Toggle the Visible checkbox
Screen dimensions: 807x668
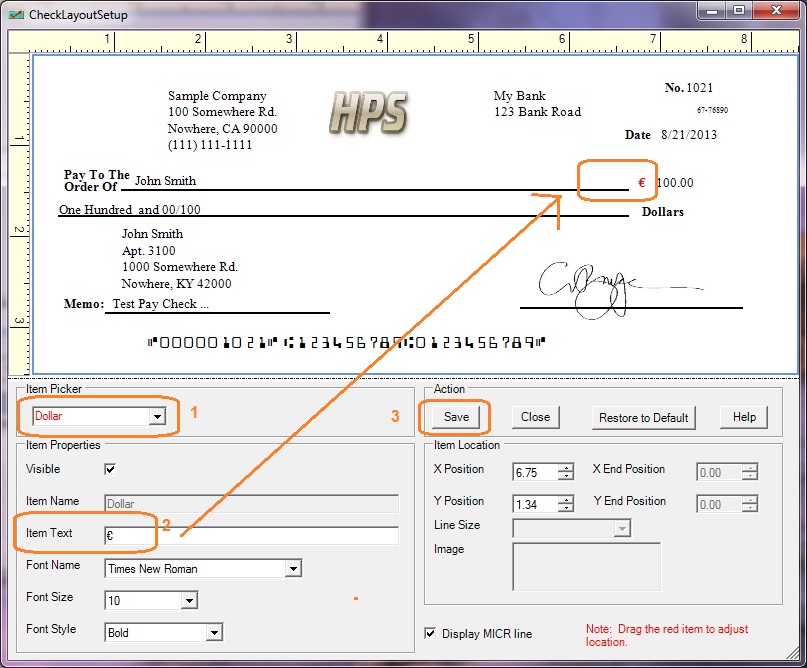click(110, 469)
